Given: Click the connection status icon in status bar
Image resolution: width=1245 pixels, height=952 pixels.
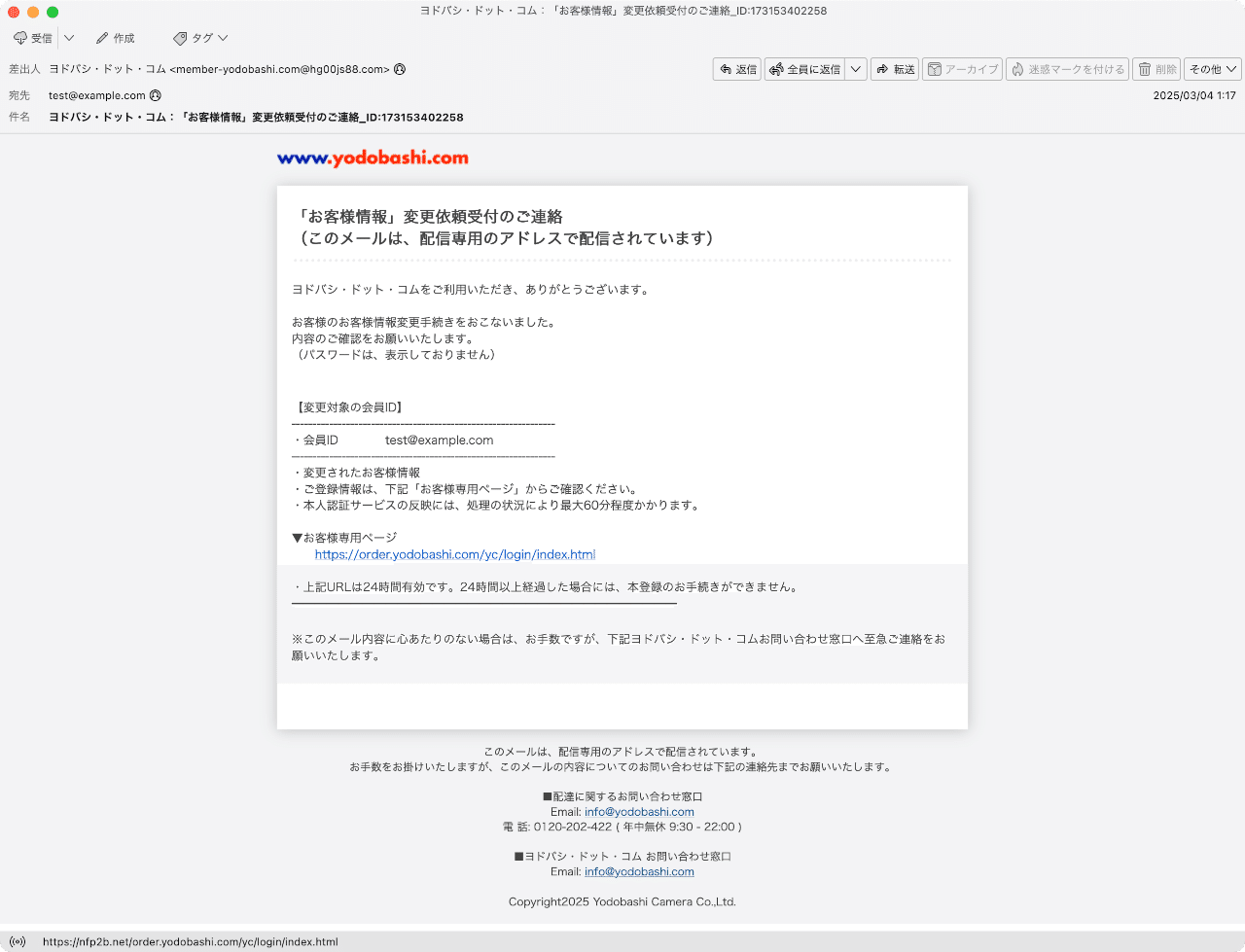Looking at the screenshot, I should tap(18, 941).
